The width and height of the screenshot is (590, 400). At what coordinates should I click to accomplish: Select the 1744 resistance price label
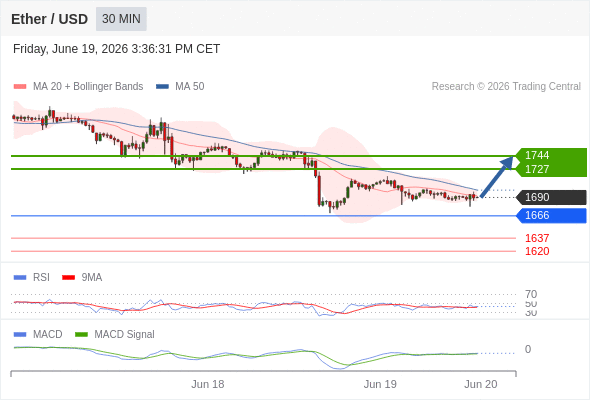coord(537,155)
